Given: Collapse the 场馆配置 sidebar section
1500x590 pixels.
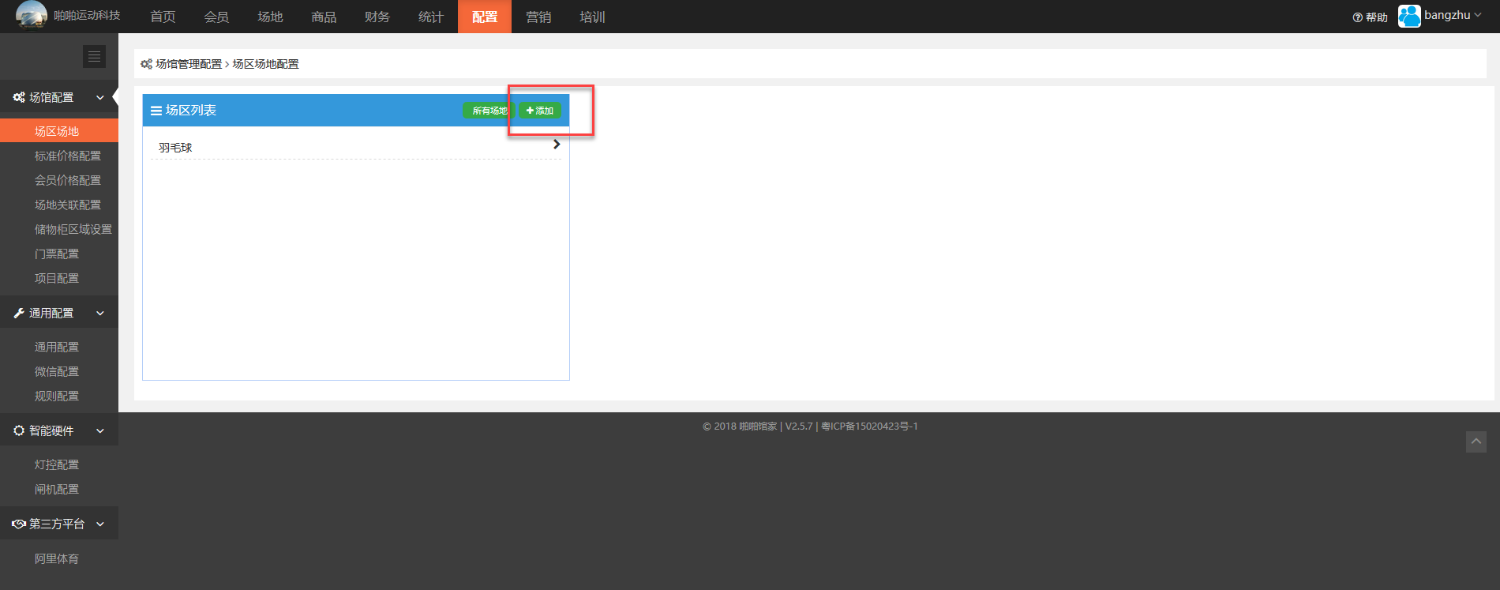Looking at the screenshot, I should [59, 98].
